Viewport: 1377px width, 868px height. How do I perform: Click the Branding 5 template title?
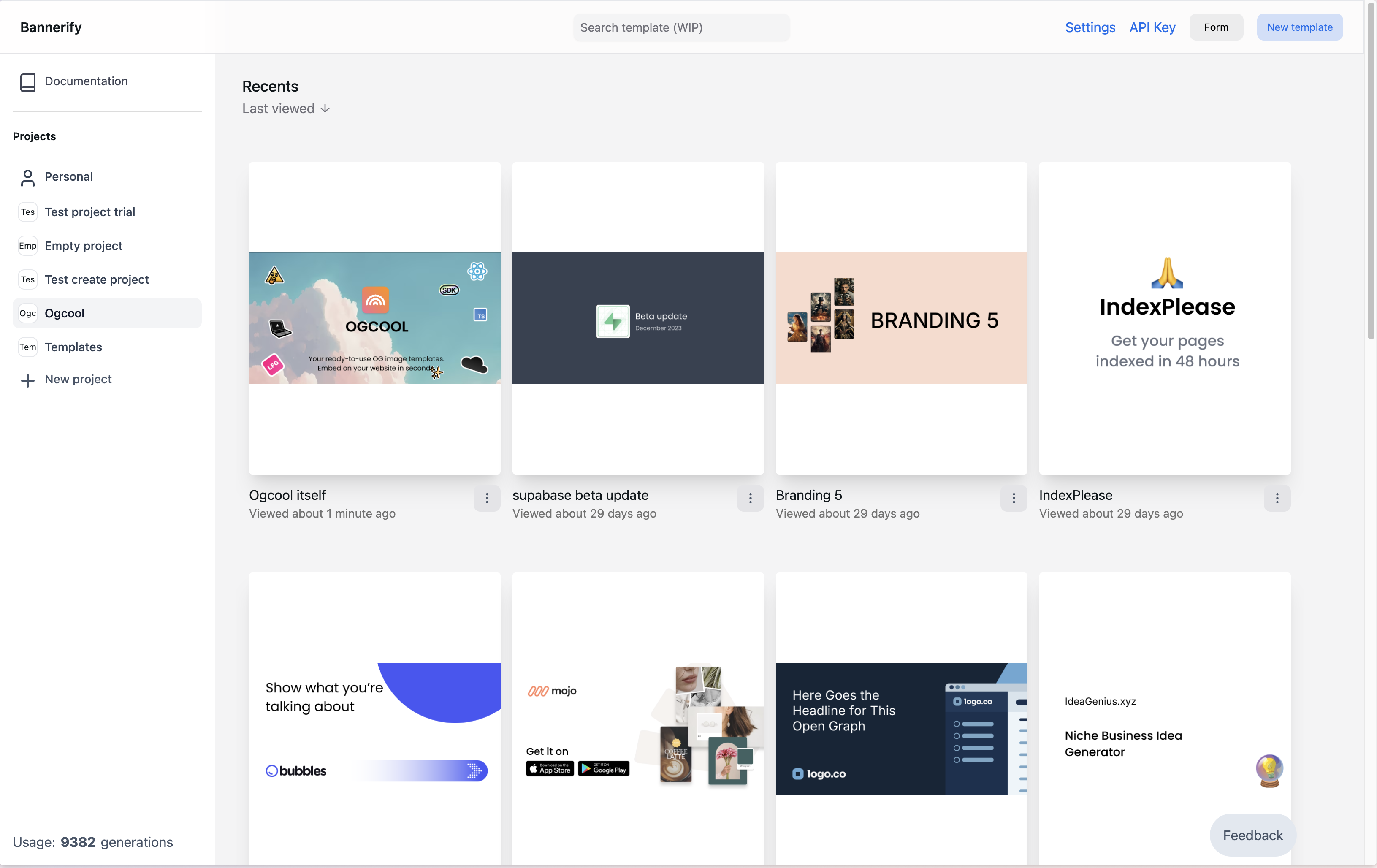(x=808, y=495)
